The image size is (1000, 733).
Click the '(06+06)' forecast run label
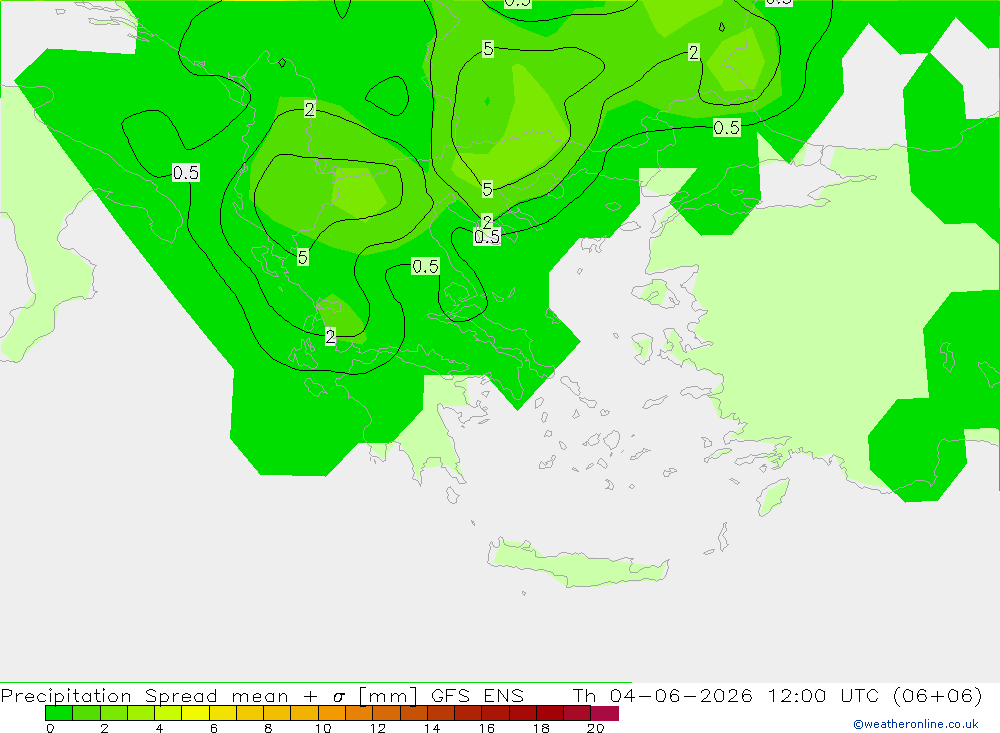[938, 695]
